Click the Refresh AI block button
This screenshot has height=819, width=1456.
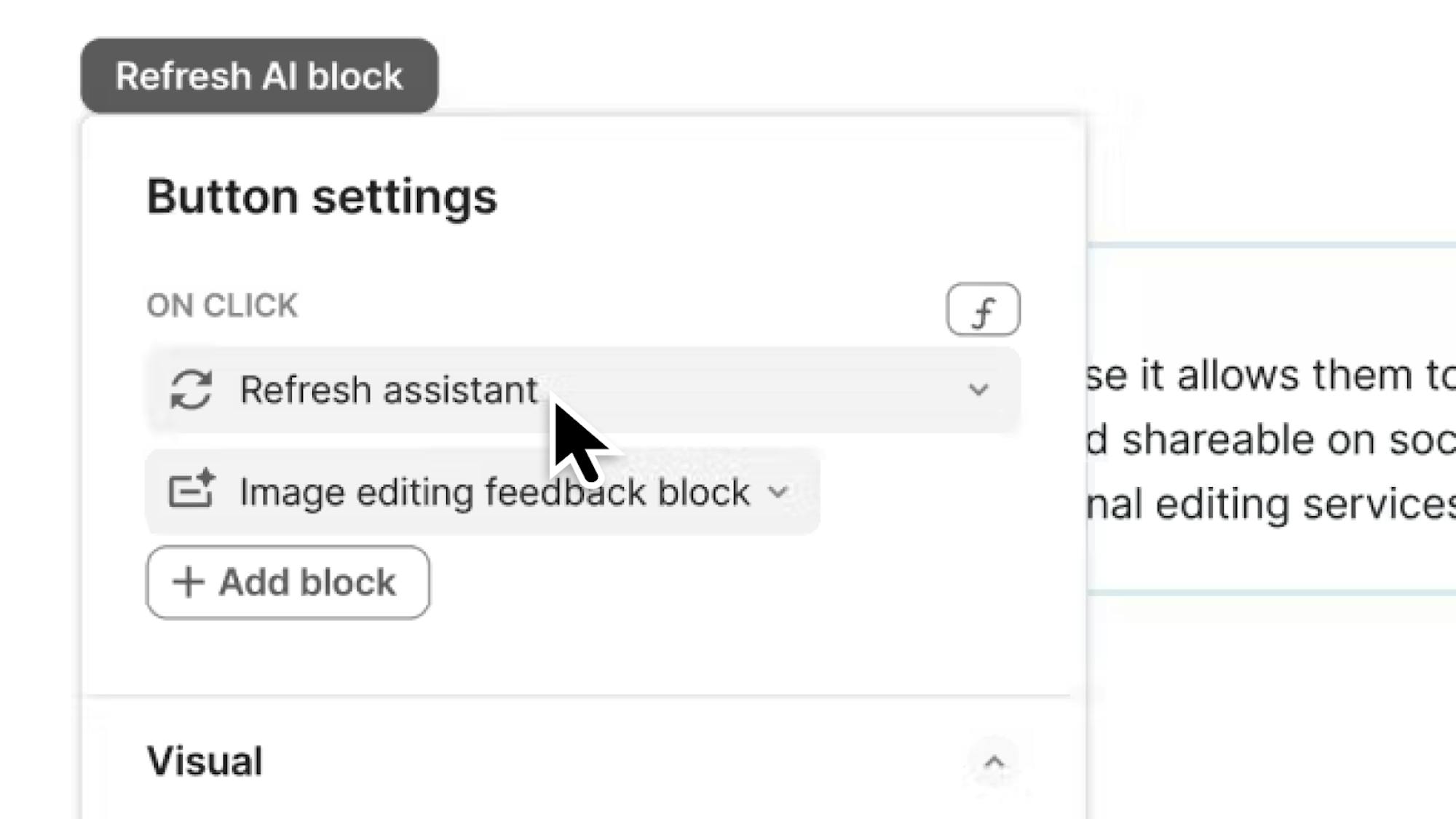coord(259,76)
